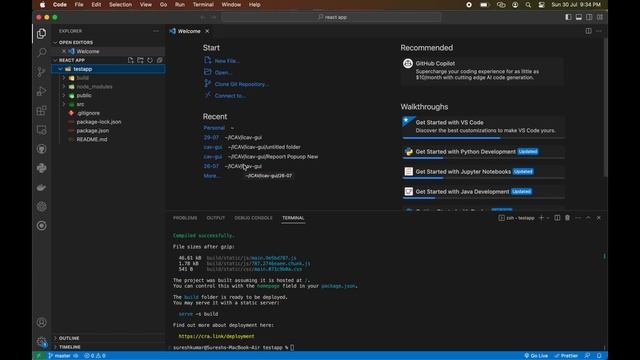The width and height of the screenshot is (640, 360).
Task: Split the terminal panel
Action: pos(557,218)
